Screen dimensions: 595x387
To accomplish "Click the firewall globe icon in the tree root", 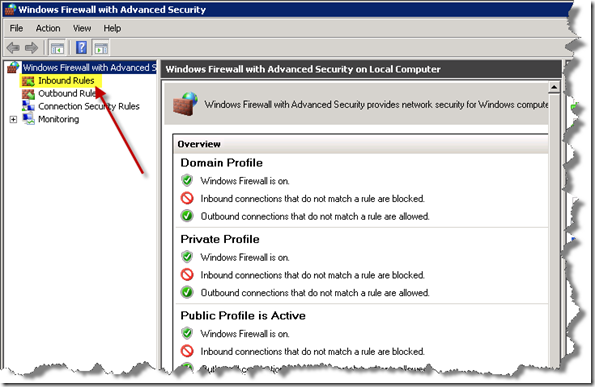I will tap(13, 68).
